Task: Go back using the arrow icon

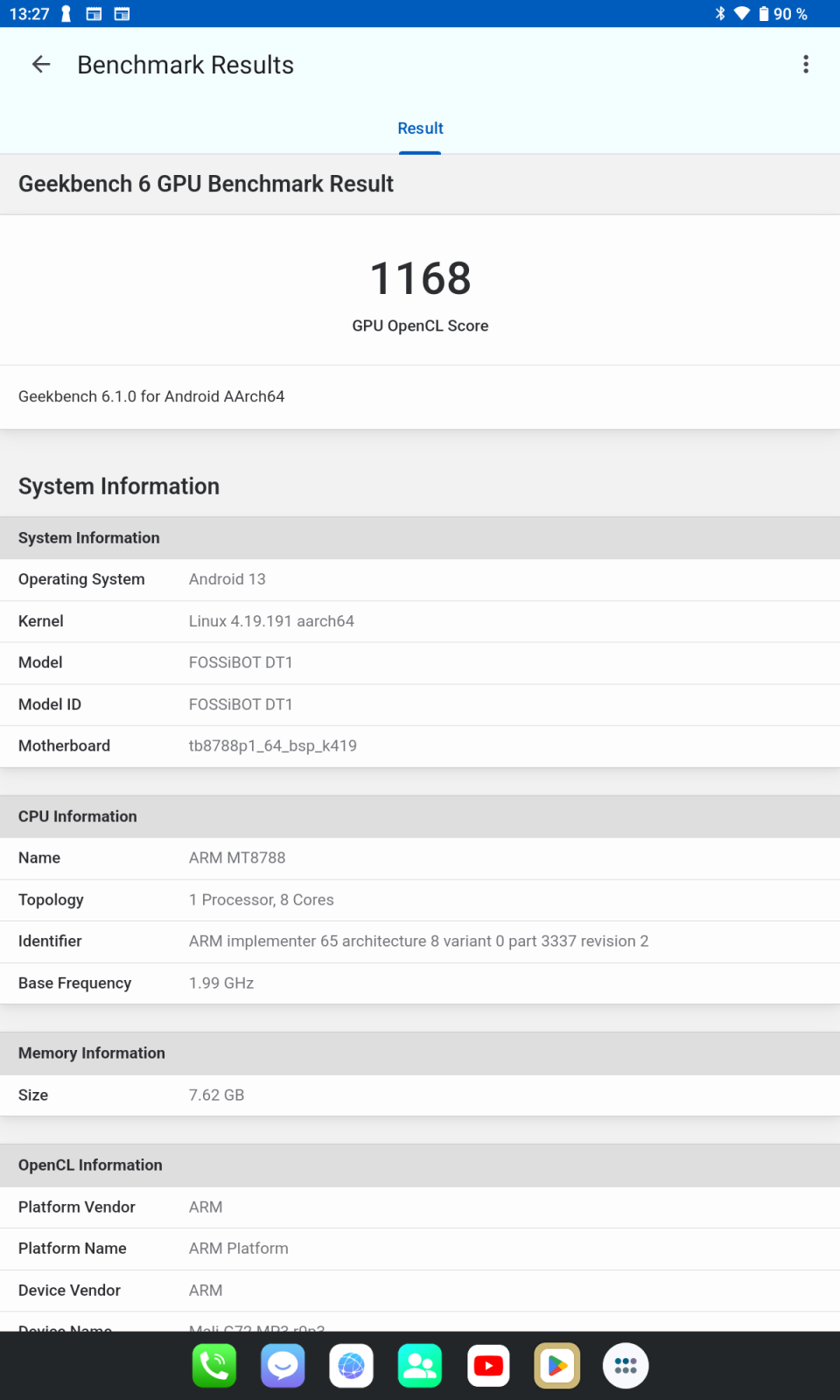Action: tap(41, 64)
